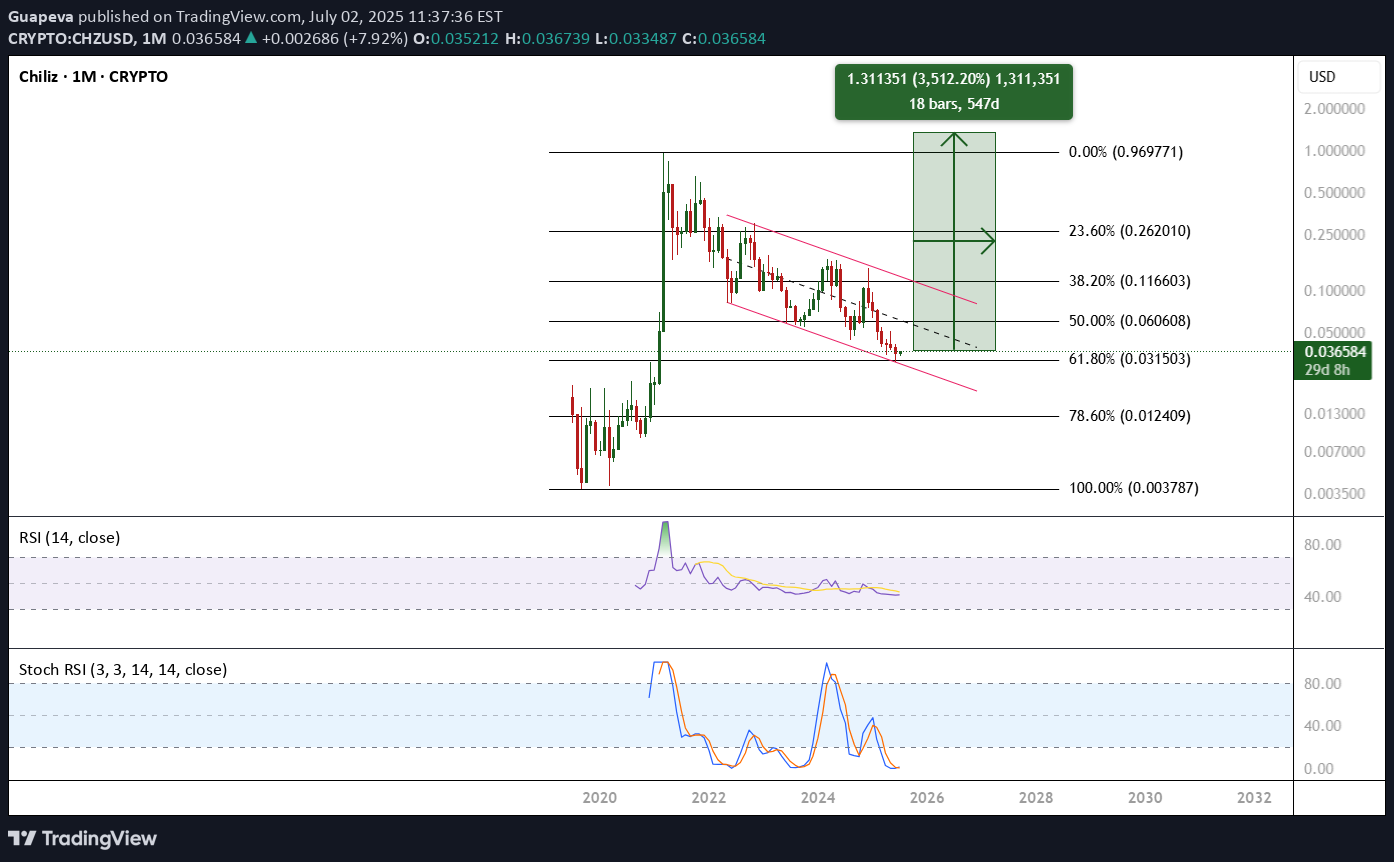Viewport: 1394px width, 862px height.
Task: Click the 2032 label on time axis
Action: tap(1254, 798)
